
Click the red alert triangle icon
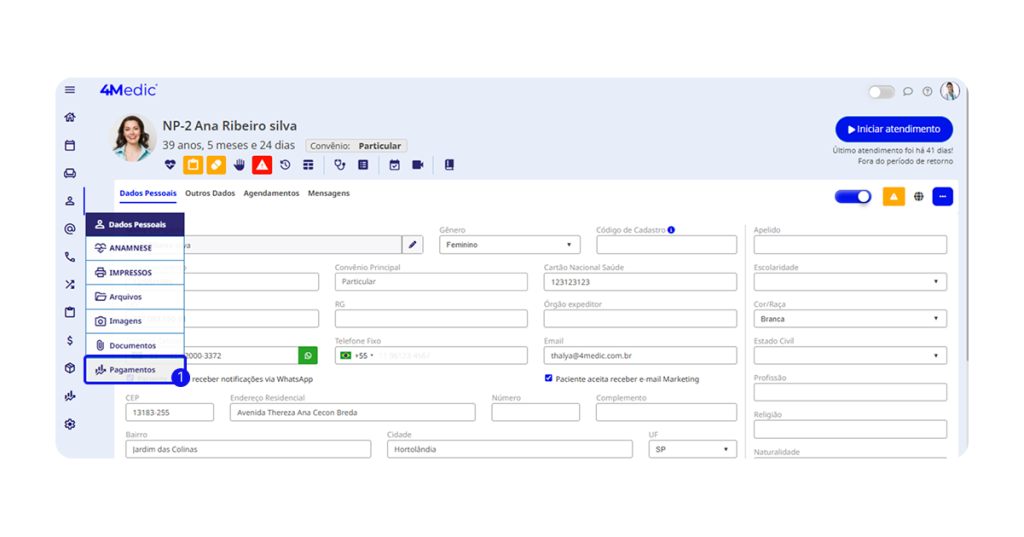click(261, 165)
